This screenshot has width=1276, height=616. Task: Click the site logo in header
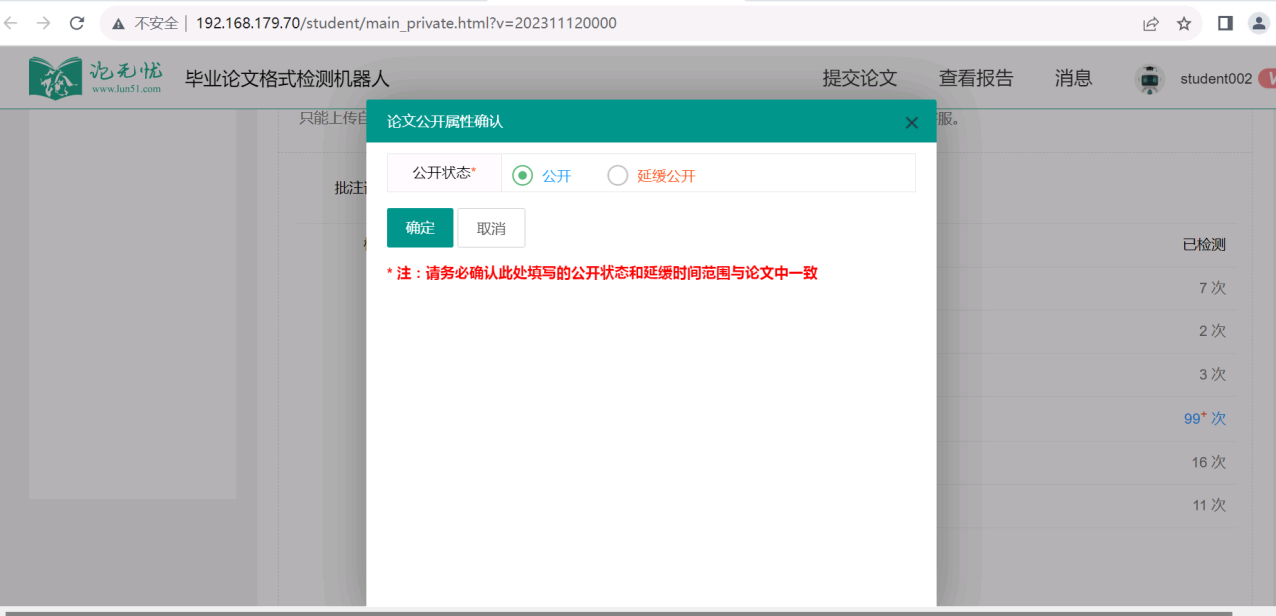pos(95,78)
